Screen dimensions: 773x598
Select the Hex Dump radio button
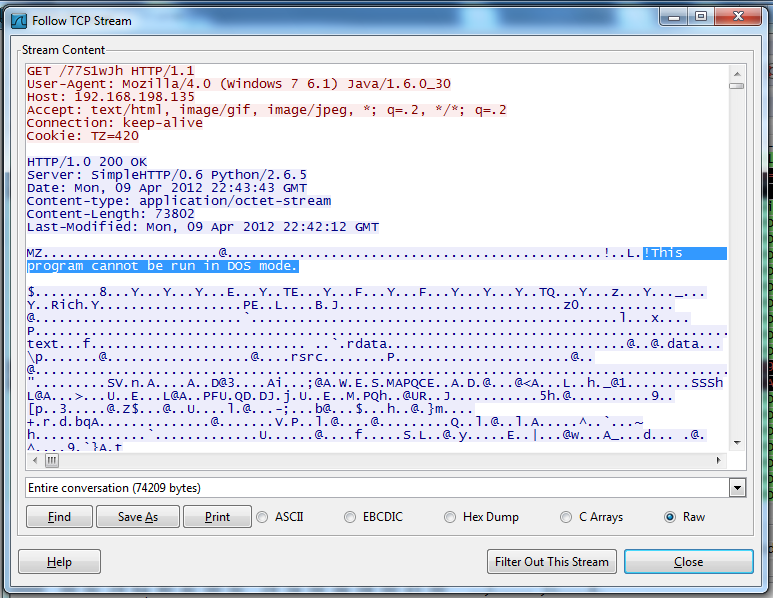click(450, 517)
